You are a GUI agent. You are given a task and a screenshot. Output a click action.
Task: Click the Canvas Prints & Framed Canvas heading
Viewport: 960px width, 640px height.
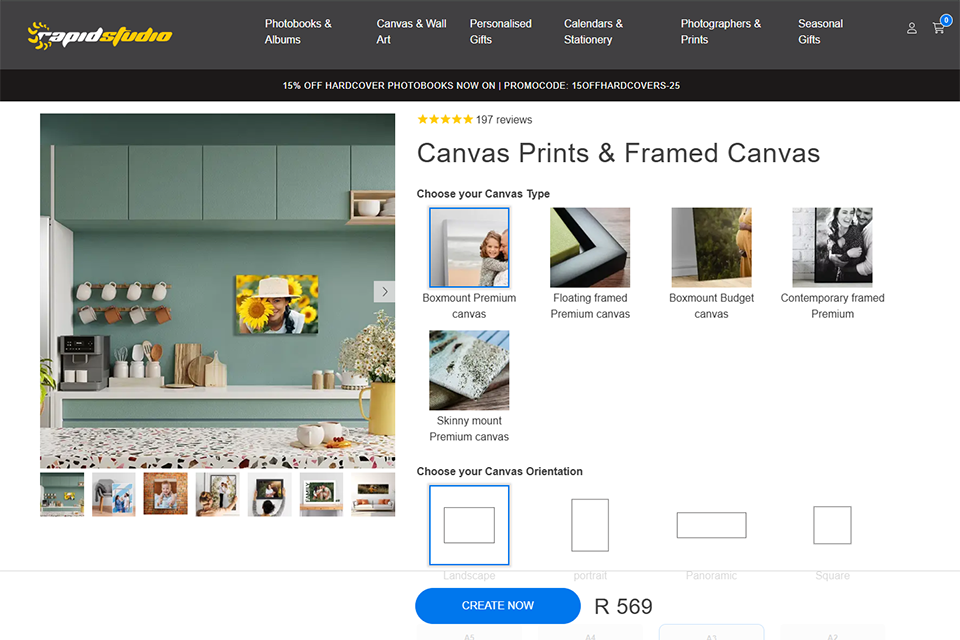tap(618, 153)
